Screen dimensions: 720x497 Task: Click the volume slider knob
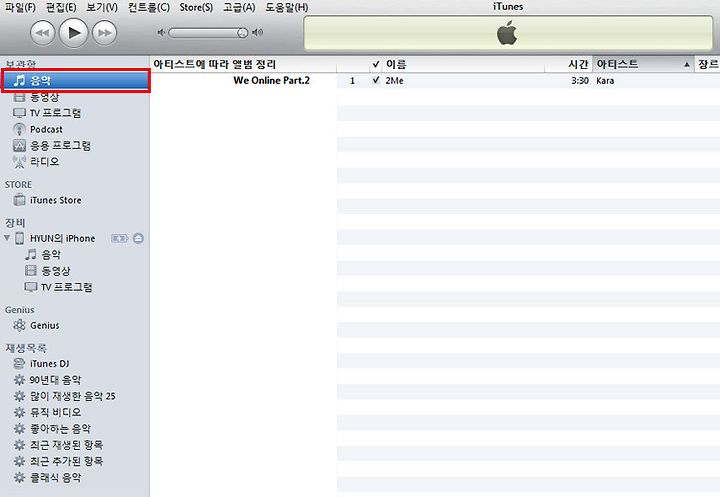tap(242, 33)
